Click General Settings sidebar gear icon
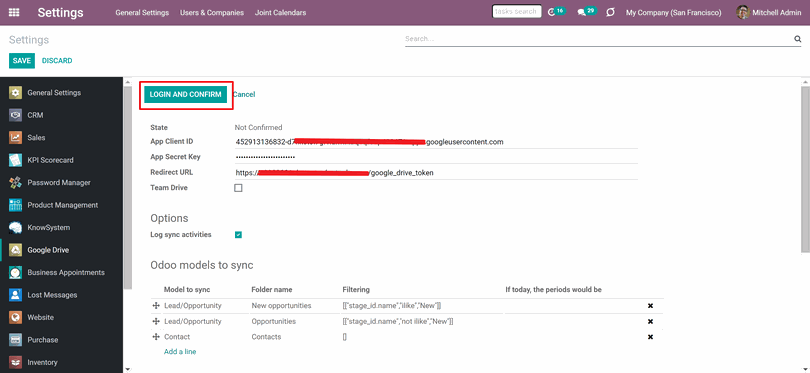 (15, 93)
